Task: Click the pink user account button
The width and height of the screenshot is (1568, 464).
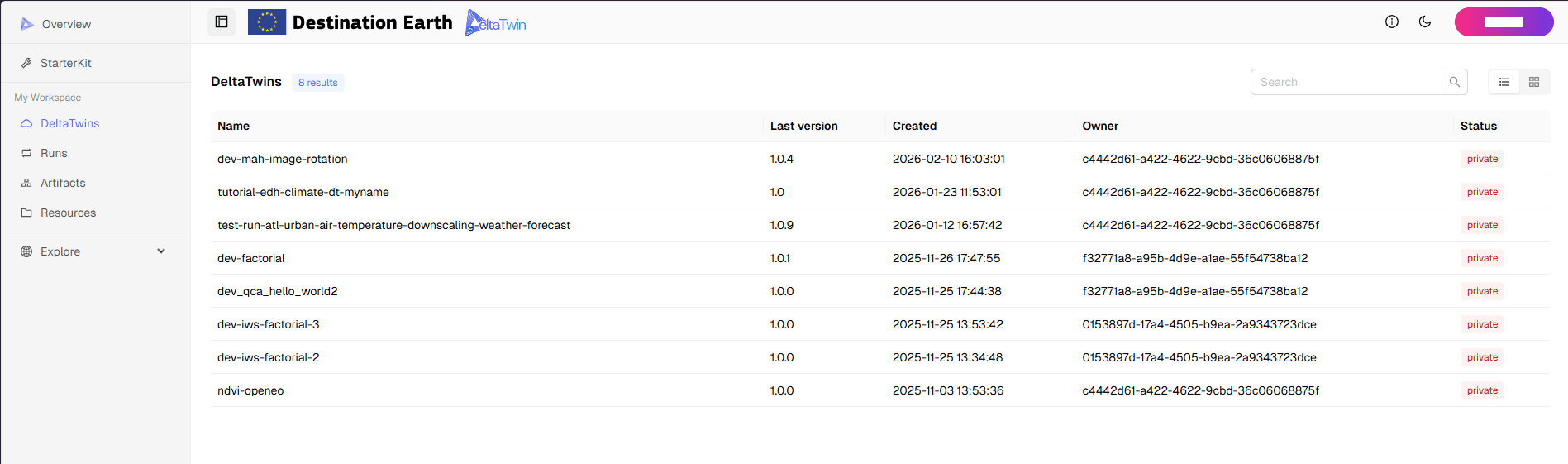Action: tap(1504, 22)
